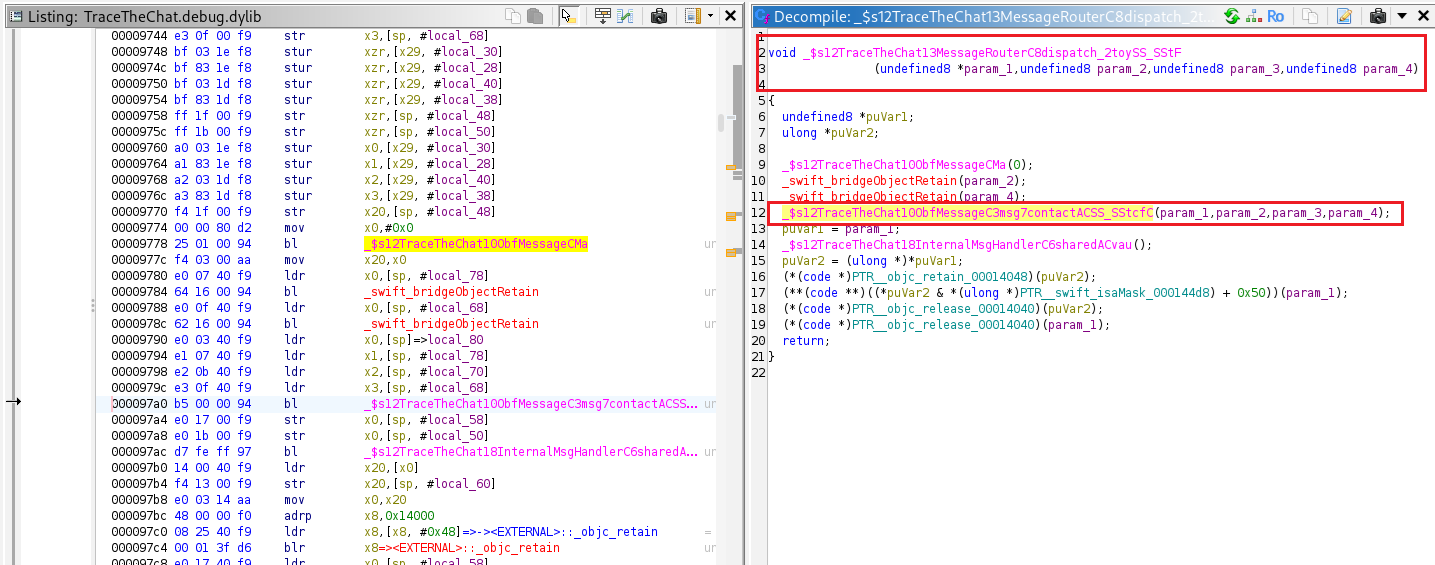This screenshot has height=565, width=1435.
Task: Click the first _swift_bridgeObjectRetain call in Listing
Action: 451,292
